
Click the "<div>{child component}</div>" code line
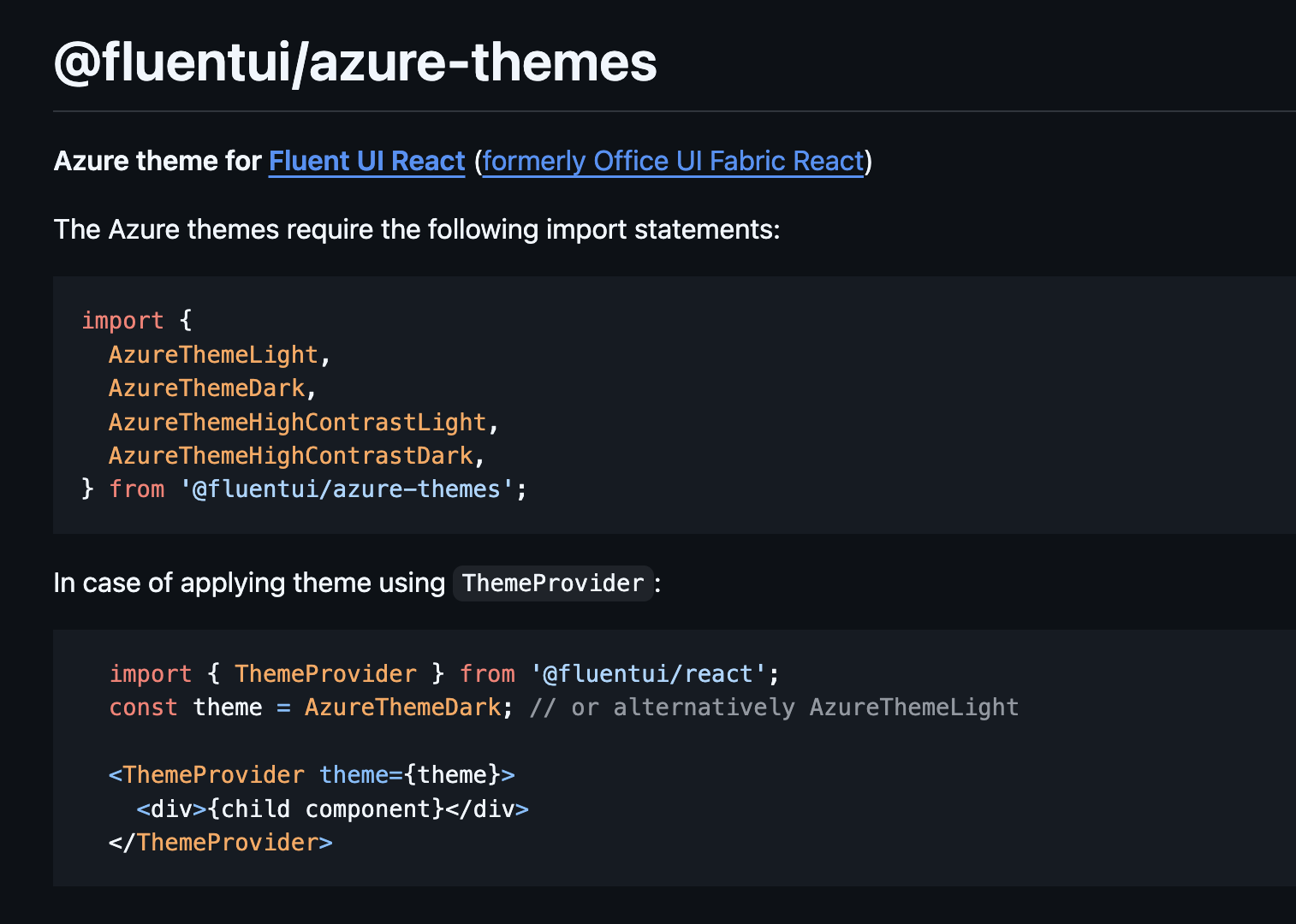pos(332,808)
